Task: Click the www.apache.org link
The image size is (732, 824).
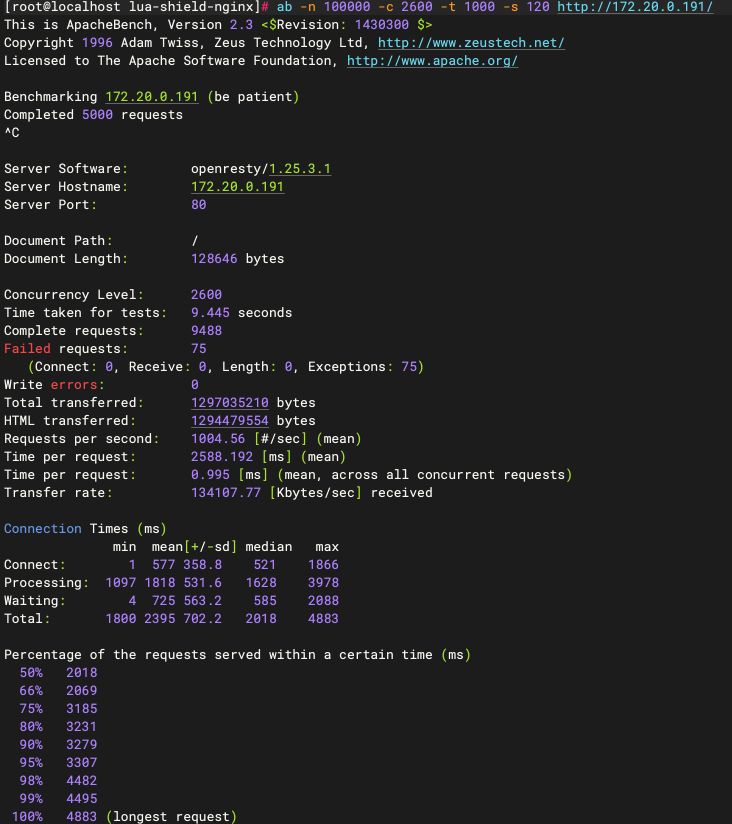Action: tap(432, 61)
